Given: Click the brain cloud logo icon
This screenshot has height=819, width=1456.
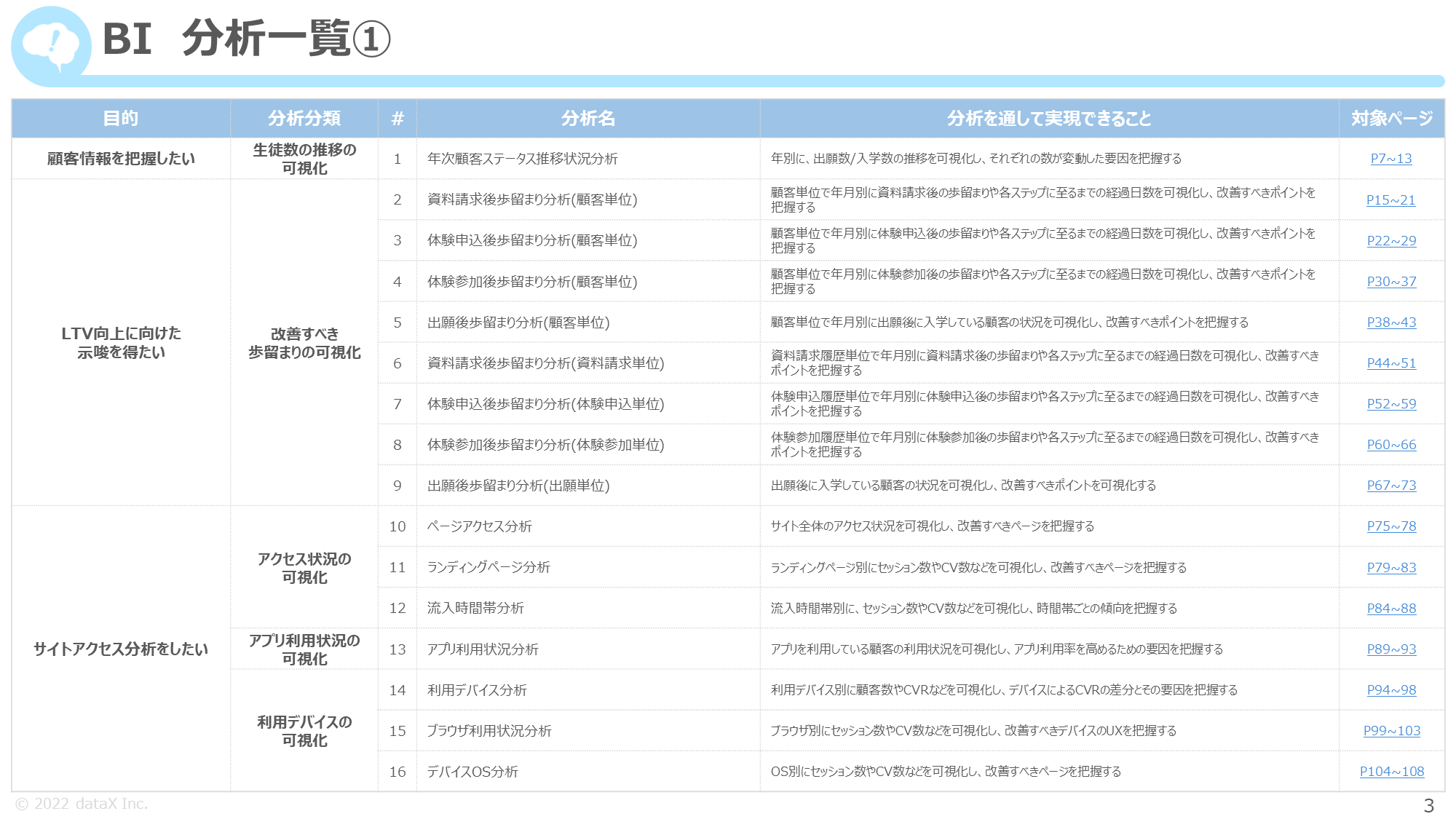Looking at the screenshot, I should pyautogui.click(x=51, y=45).
